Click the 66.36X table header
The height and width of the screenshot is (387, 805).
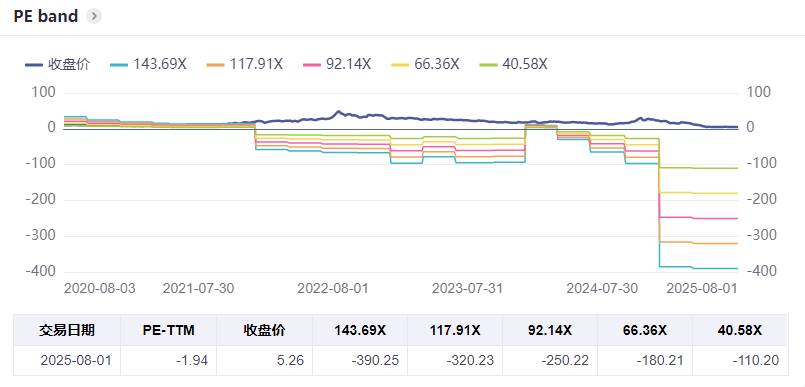pyautogui.click(x=645, y=330)
